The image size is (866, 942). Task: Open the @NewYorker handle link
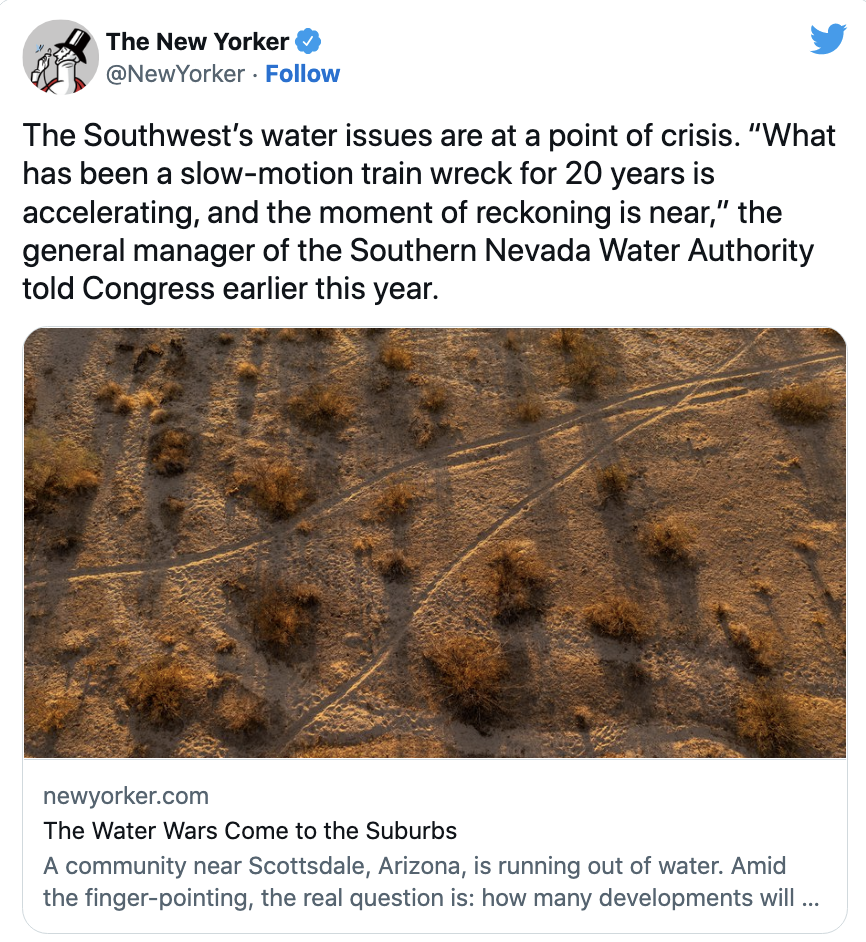pyautogui.click(x=175, y=74)
